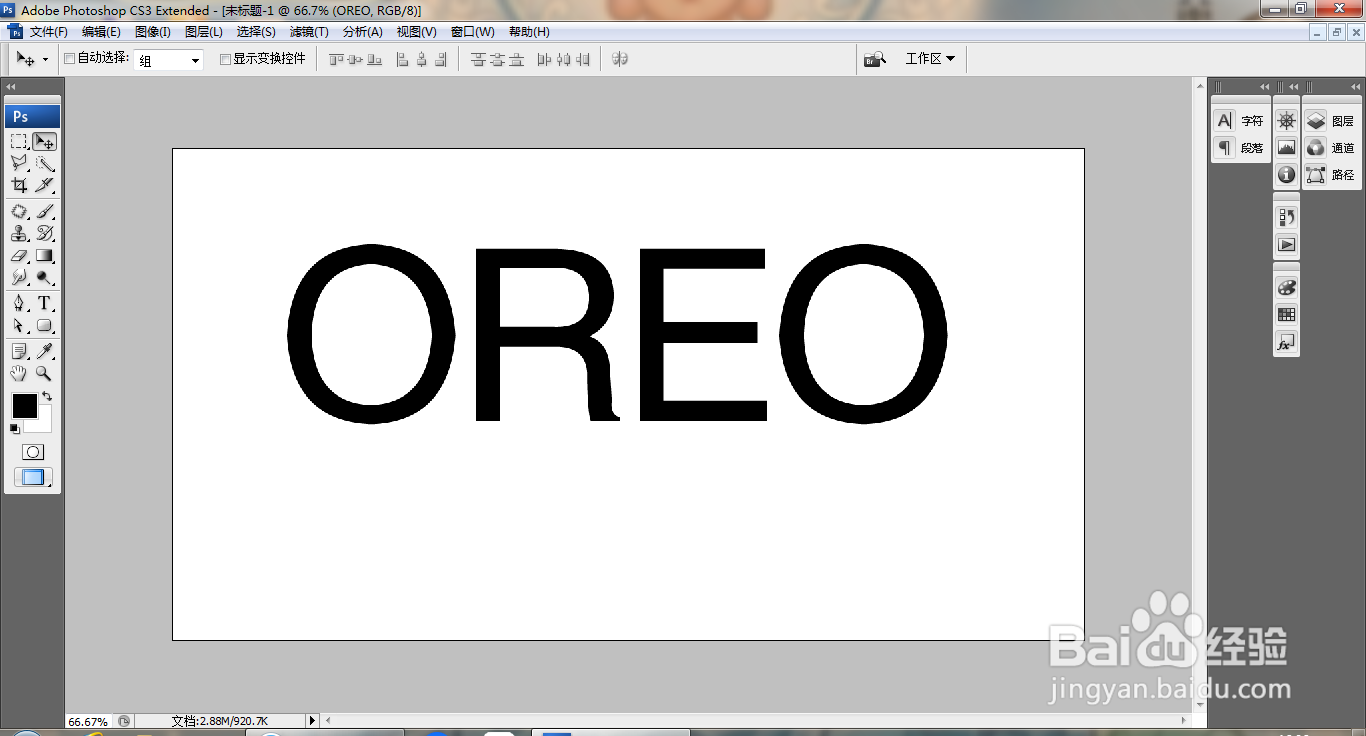The height and width of the screenshot is (736, 1366).
Task: Open the 图层 layers panel
Action: tap(1331, 121)
